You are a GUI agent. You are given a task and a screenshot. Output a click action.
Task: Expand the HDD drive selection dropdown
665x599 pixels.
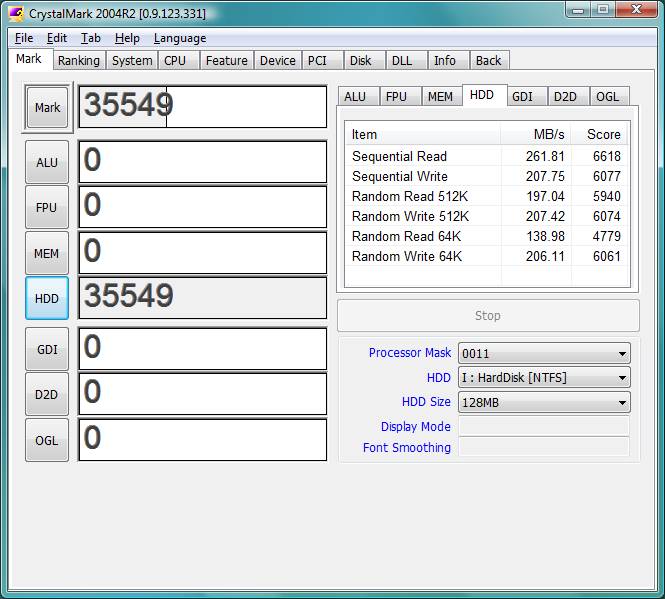[x=544, y=378]
